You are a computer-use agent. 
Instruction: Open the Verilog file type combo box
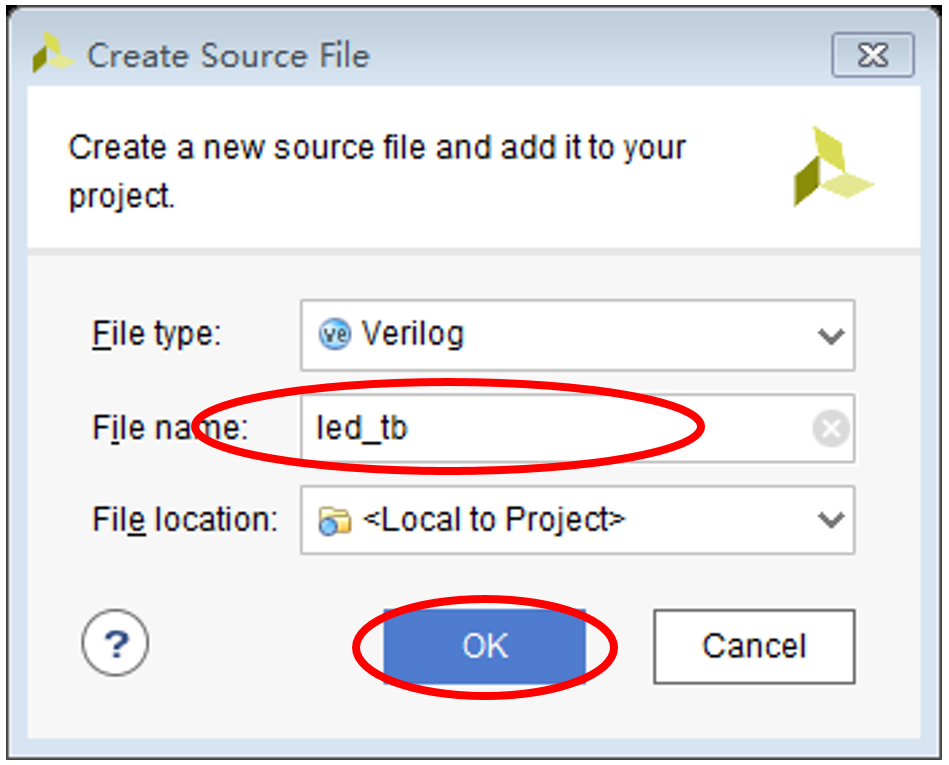pos(577,335)
